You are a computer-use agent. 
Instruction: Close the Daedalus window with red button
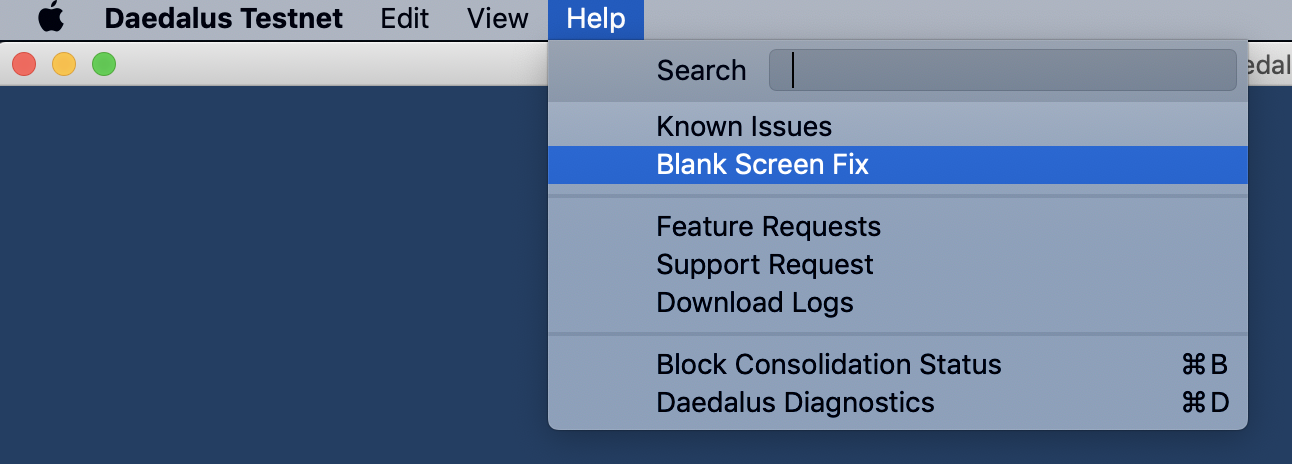24,65
